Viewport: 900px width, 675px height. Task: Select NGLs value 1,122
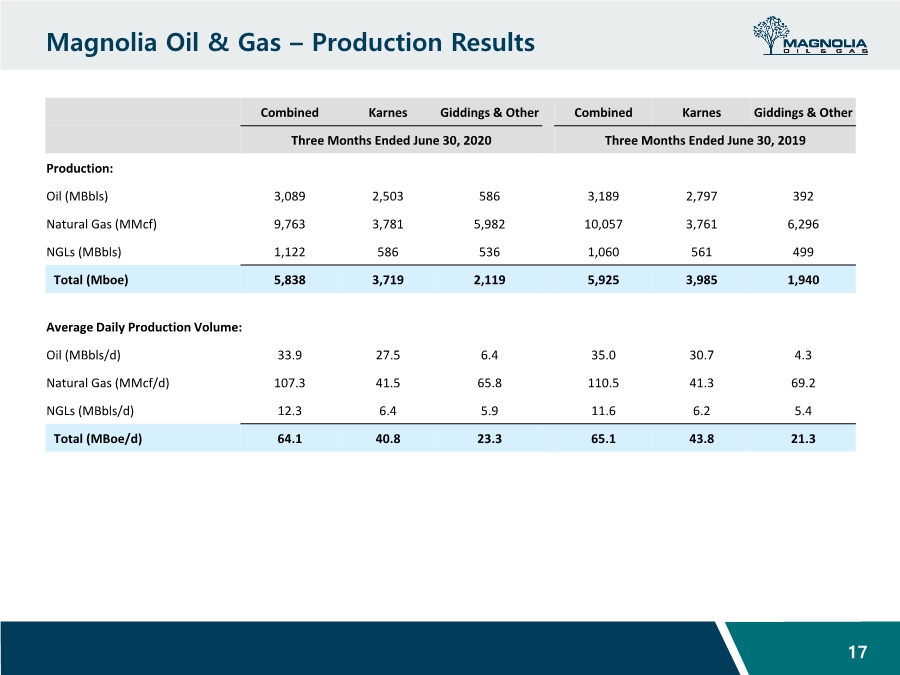tap(289, 252)
